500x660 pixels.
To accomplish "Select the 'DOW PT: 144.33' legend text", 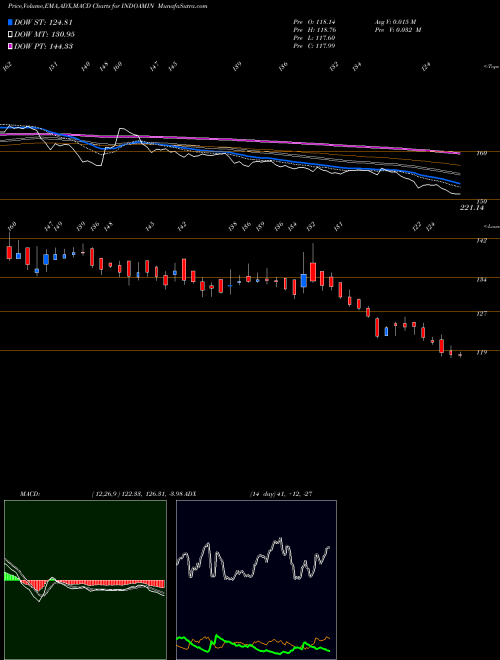I will [43, 46].
